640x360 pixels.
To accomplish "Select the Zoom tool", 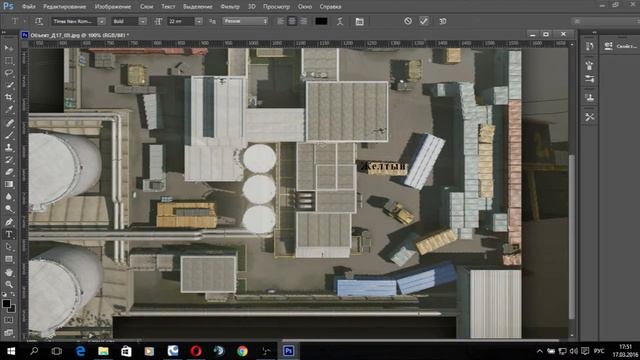I will [9, 284].
